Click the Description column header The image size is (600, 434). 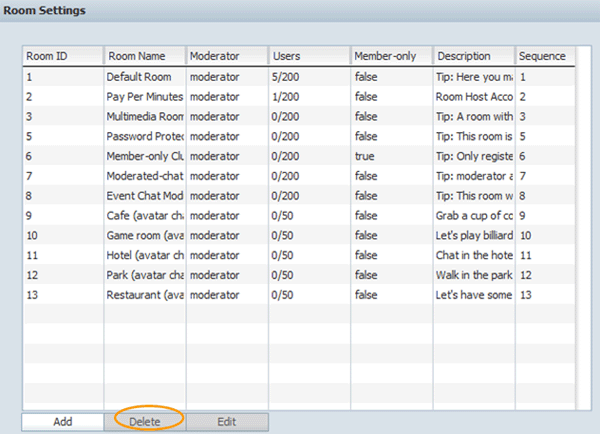click(473, 56)
